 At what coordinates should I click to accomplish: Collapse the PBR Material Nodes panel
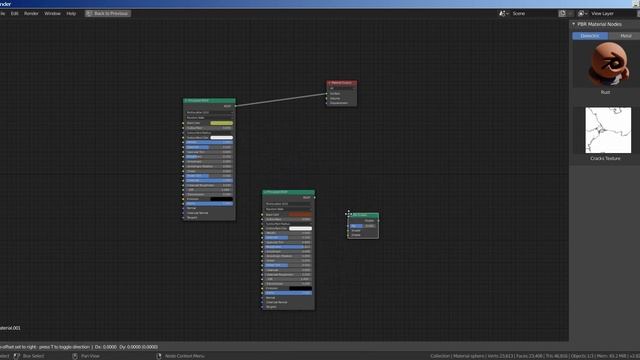573,24
